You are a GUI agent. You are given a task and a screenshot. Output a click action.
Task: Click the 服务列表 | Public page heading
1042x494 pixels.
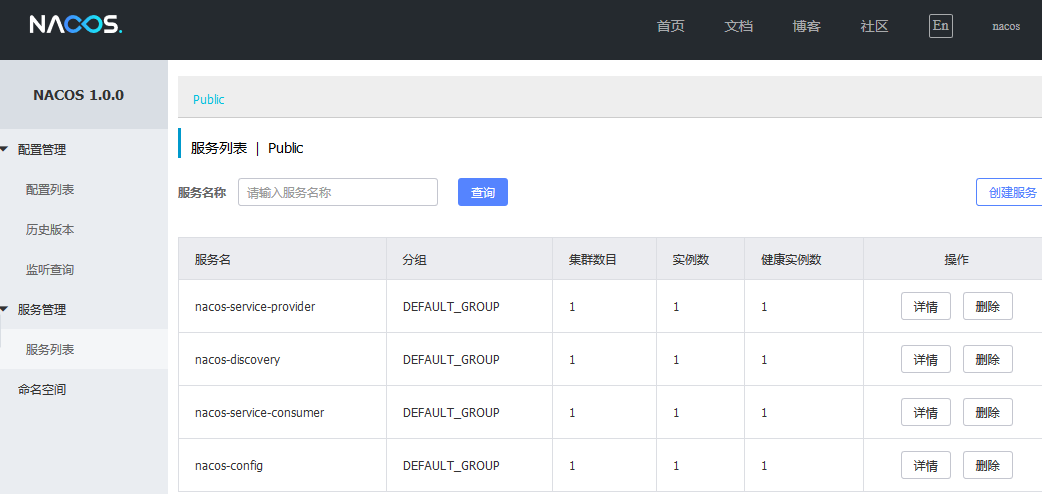(247, 148)
